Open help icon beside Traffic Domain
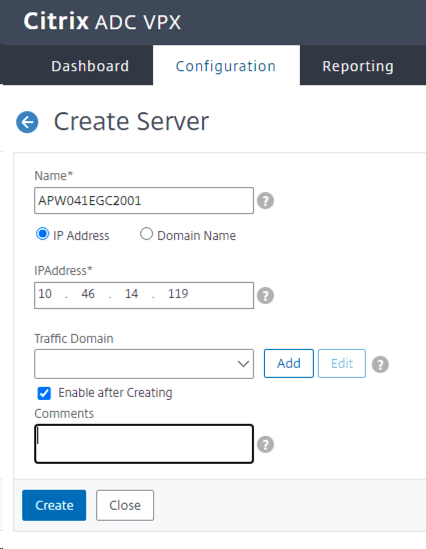The width and height of the screenshot is (426, 549). 380,364
